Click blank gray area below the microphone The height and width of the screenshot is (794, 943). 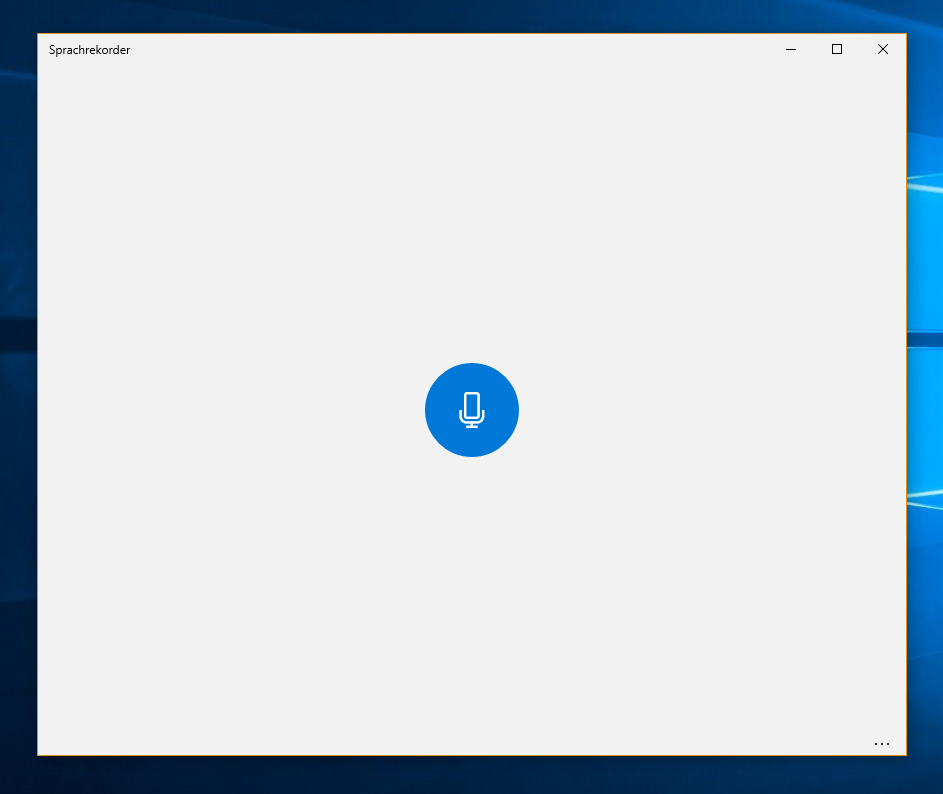pos(471,600)
